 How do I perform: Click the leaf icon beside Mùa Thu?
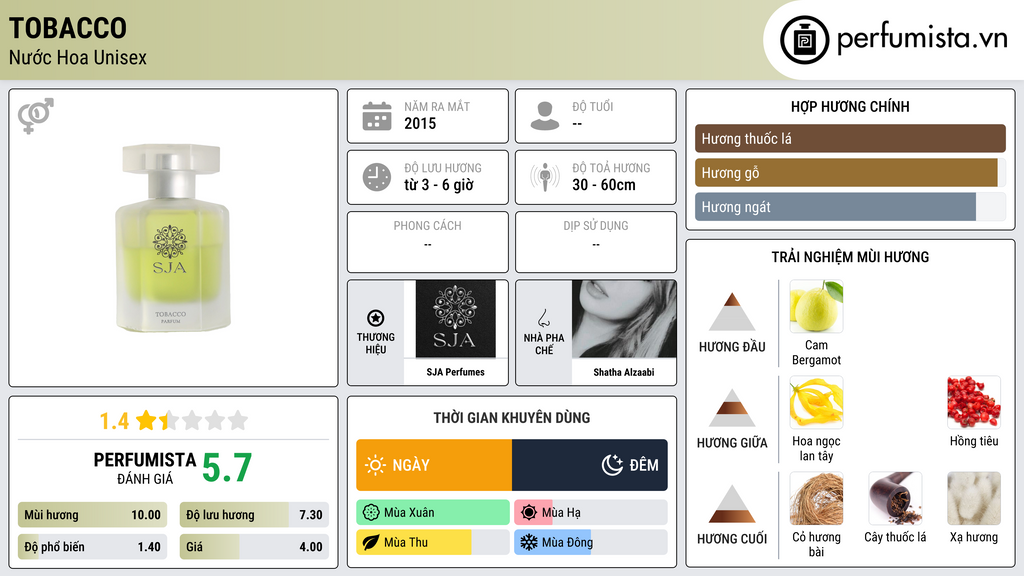pyautogui.click(x=371, y=542)
